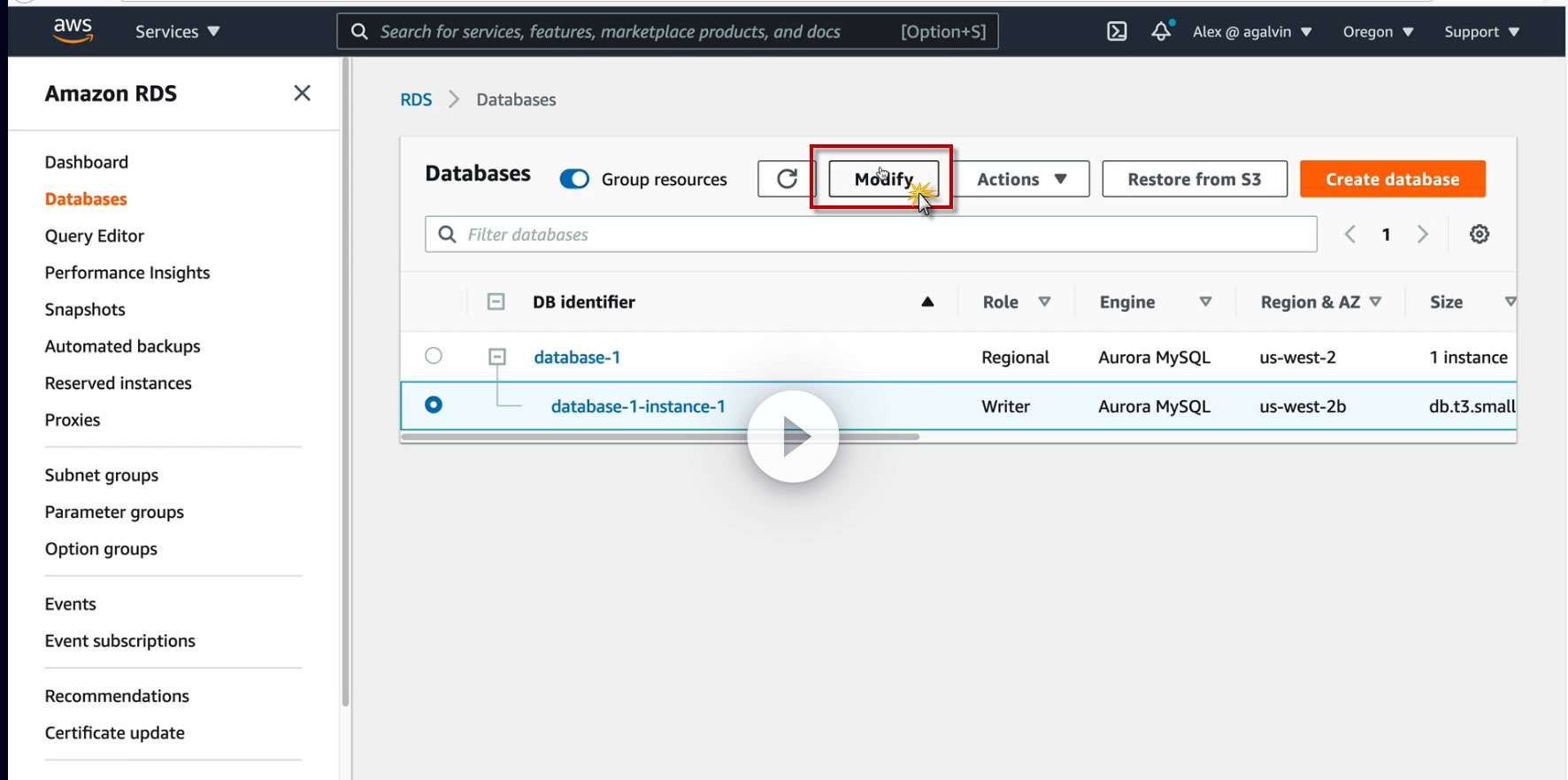
Task: Click the sidebar vertical scrollbar
Action: [x=345, y=382]
